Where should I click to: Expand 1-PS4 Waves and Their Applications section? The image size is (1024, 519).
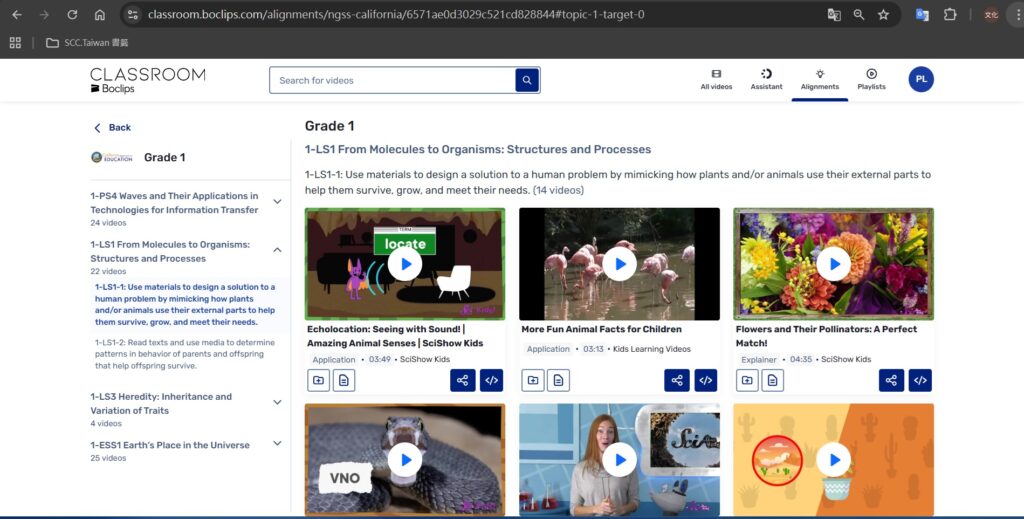pos(277,202)
